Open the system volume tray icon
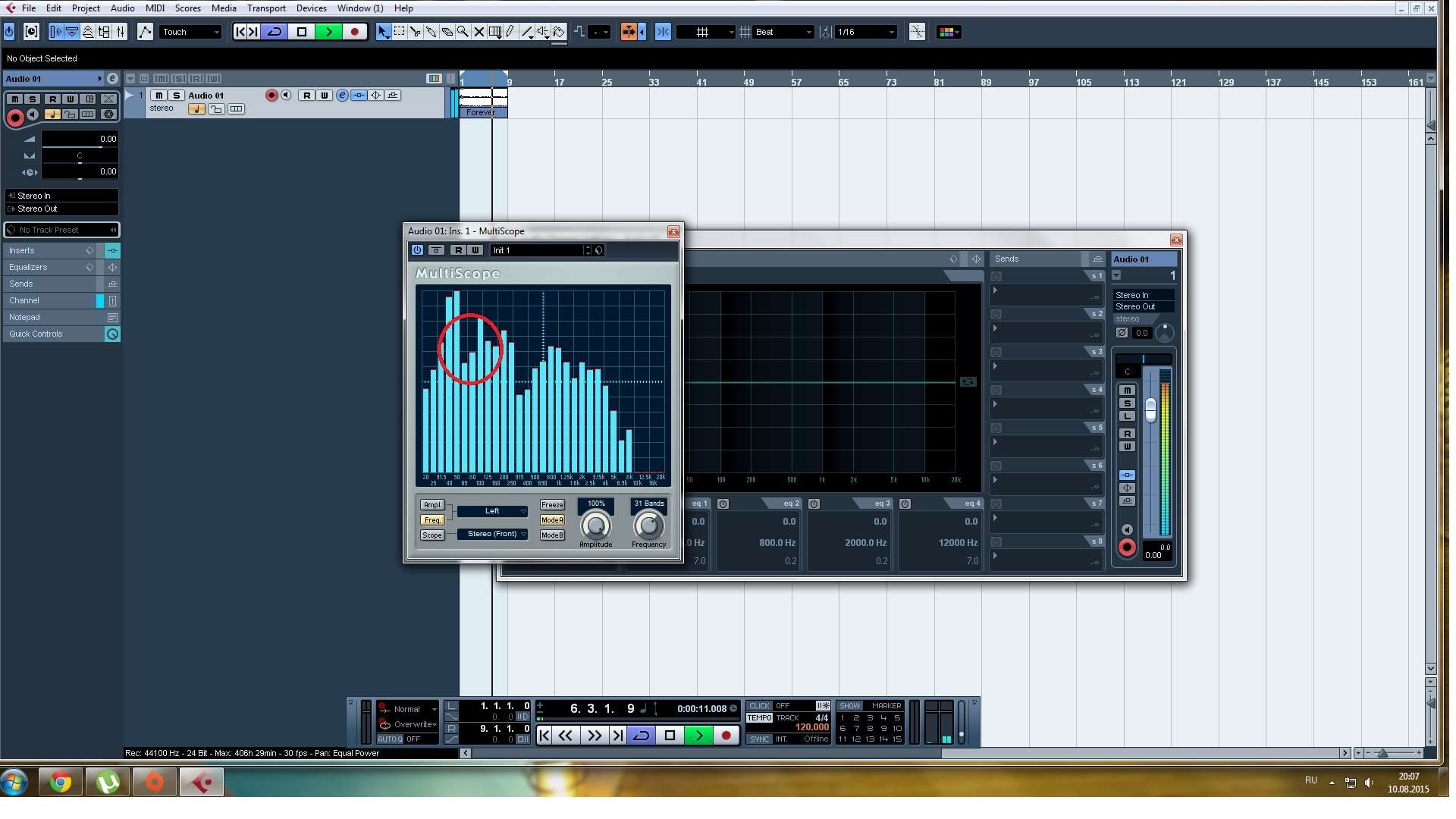Image resolution: width=1456 pixels, height=819 pixels. click(x=1369, y=783)
